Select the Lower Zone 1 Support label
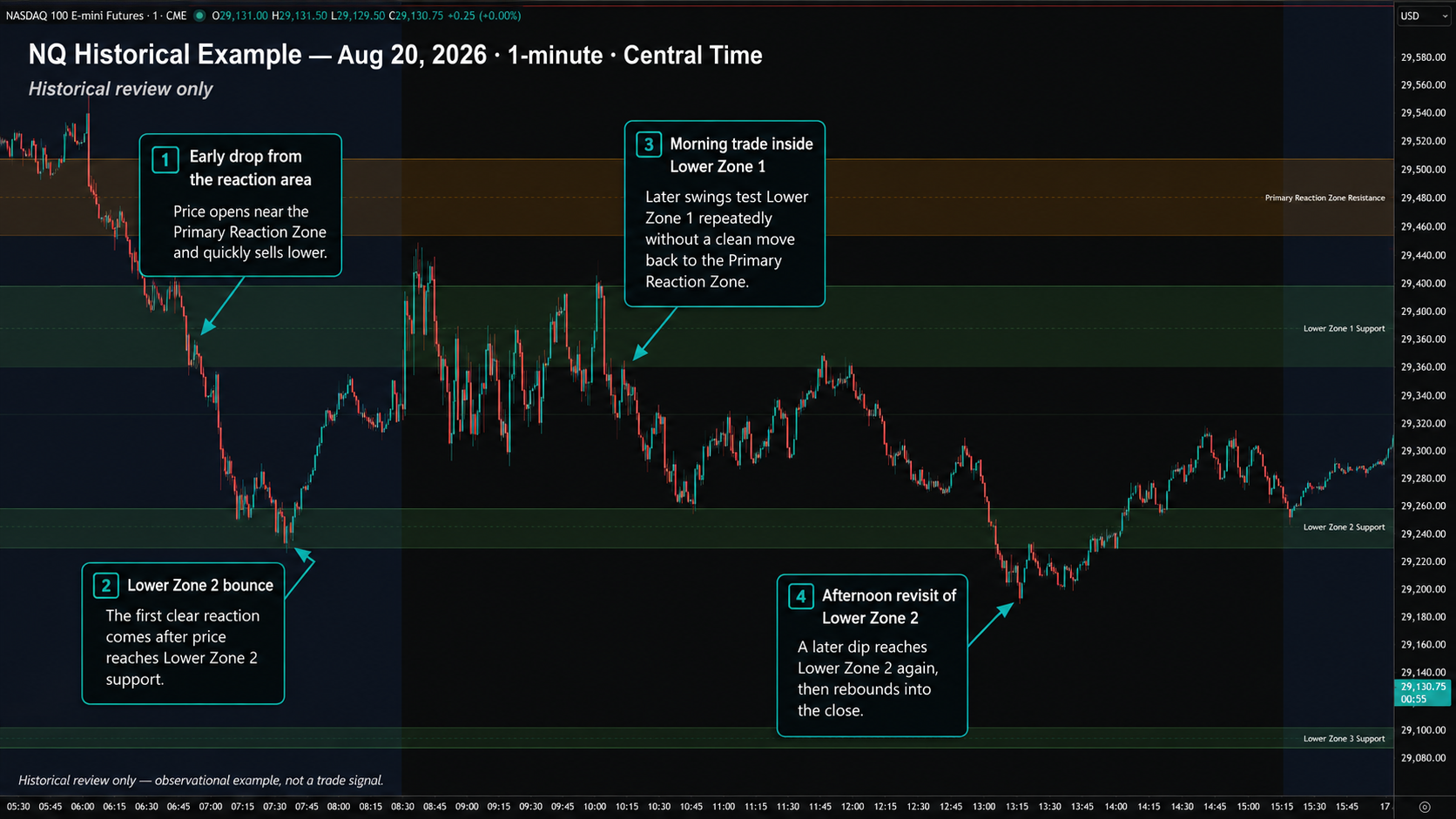This screenshot has width=1456, height=819. tap(1344, 329)
